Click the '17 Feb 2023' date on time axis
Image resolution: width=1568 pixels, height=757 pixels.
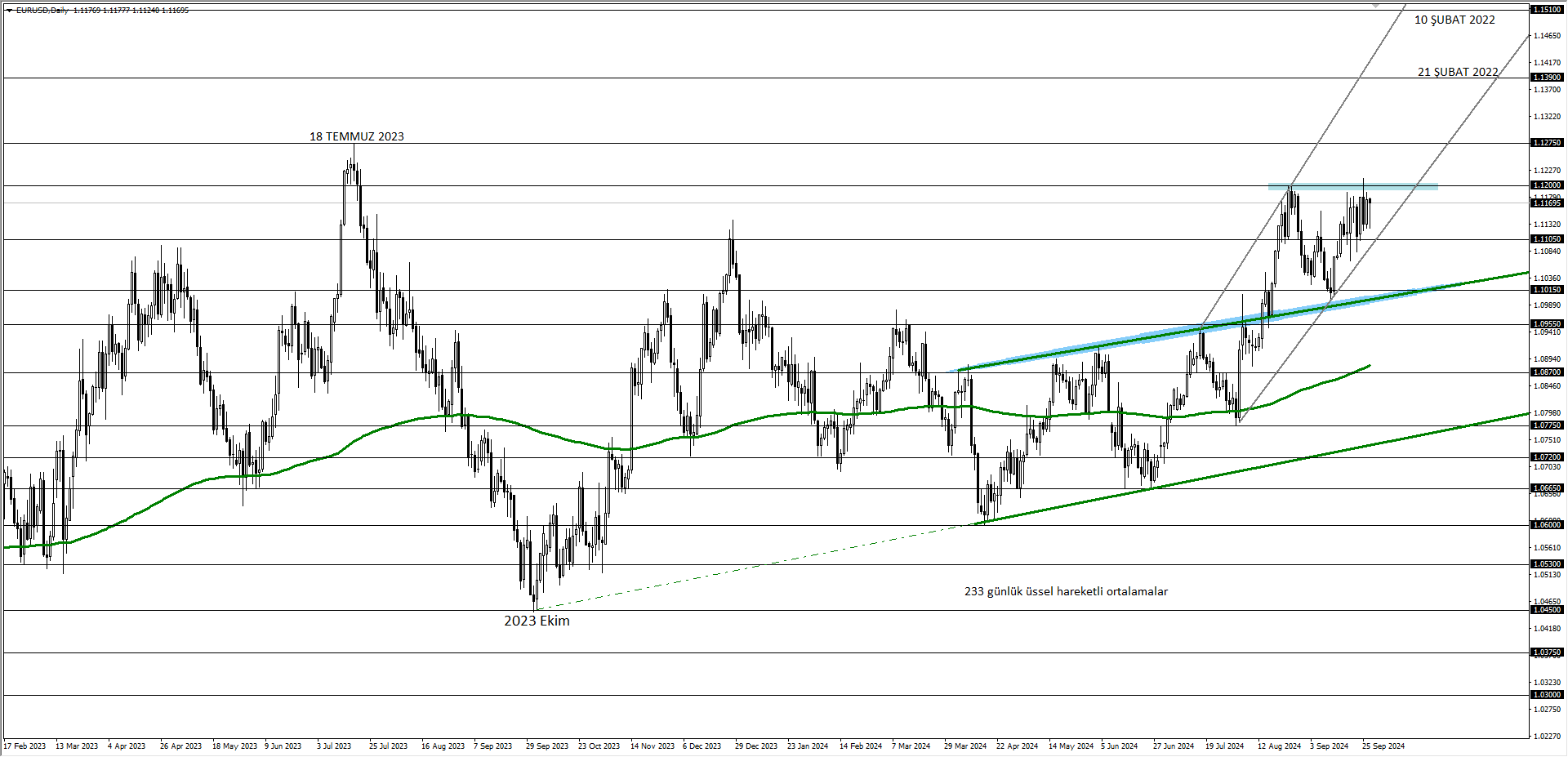click(24, 746)
